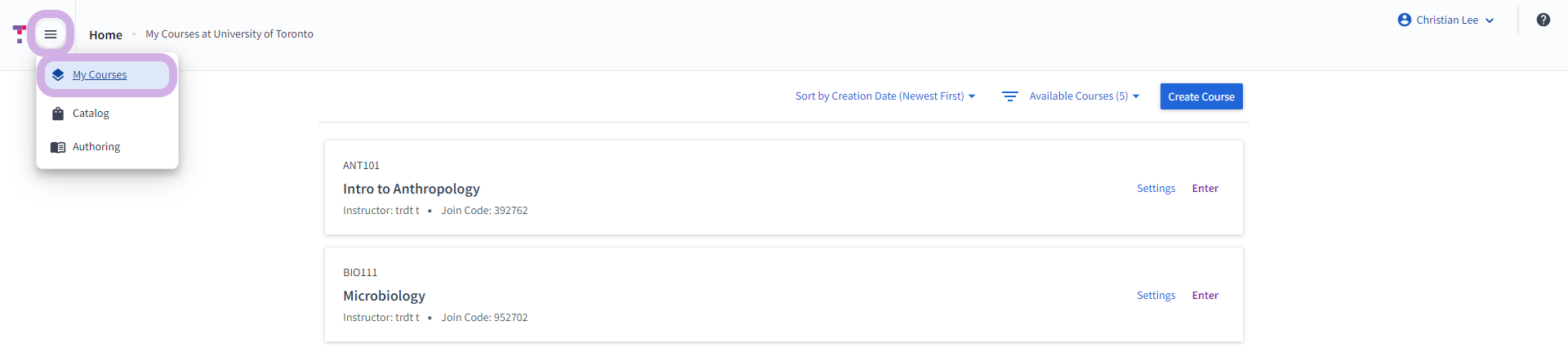Choose Authoring in the navigation menu
The height and width of the screenshot is (348, 1568).
pos(107,147)
